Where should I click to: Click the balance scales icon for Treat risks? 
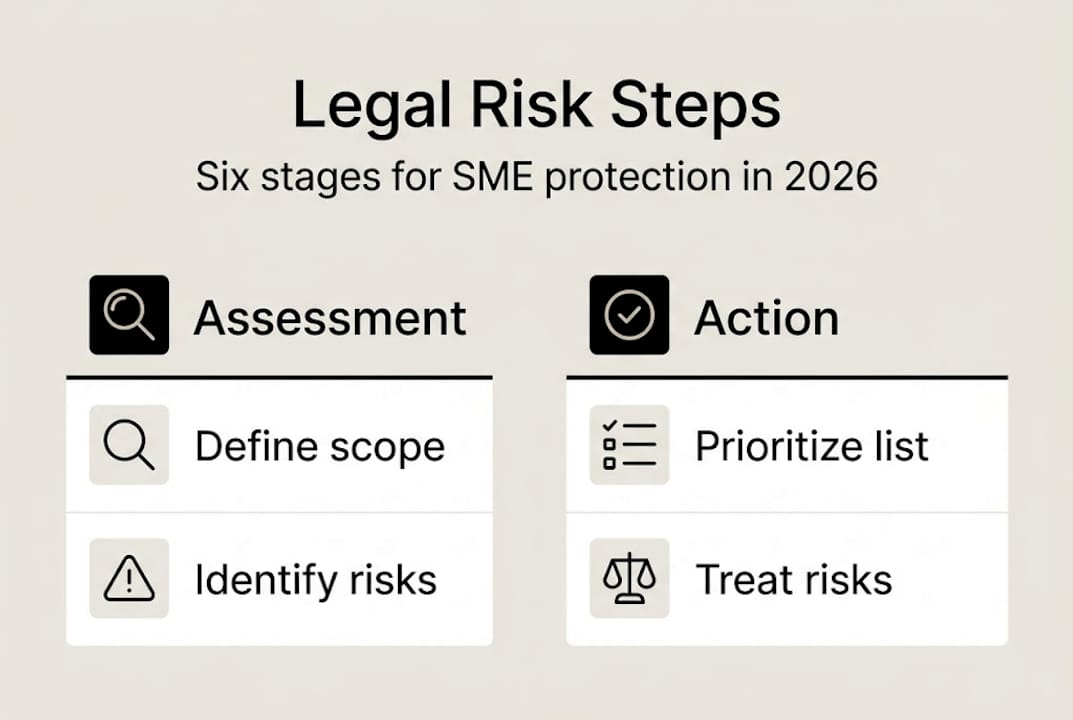coord(629,579)
